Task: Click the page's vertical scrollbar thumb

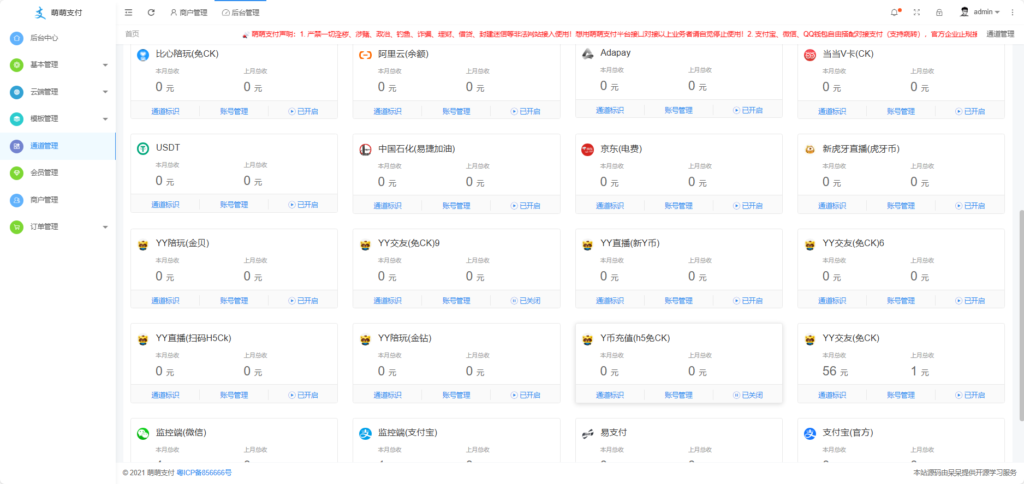Action: click(1020, 315)
